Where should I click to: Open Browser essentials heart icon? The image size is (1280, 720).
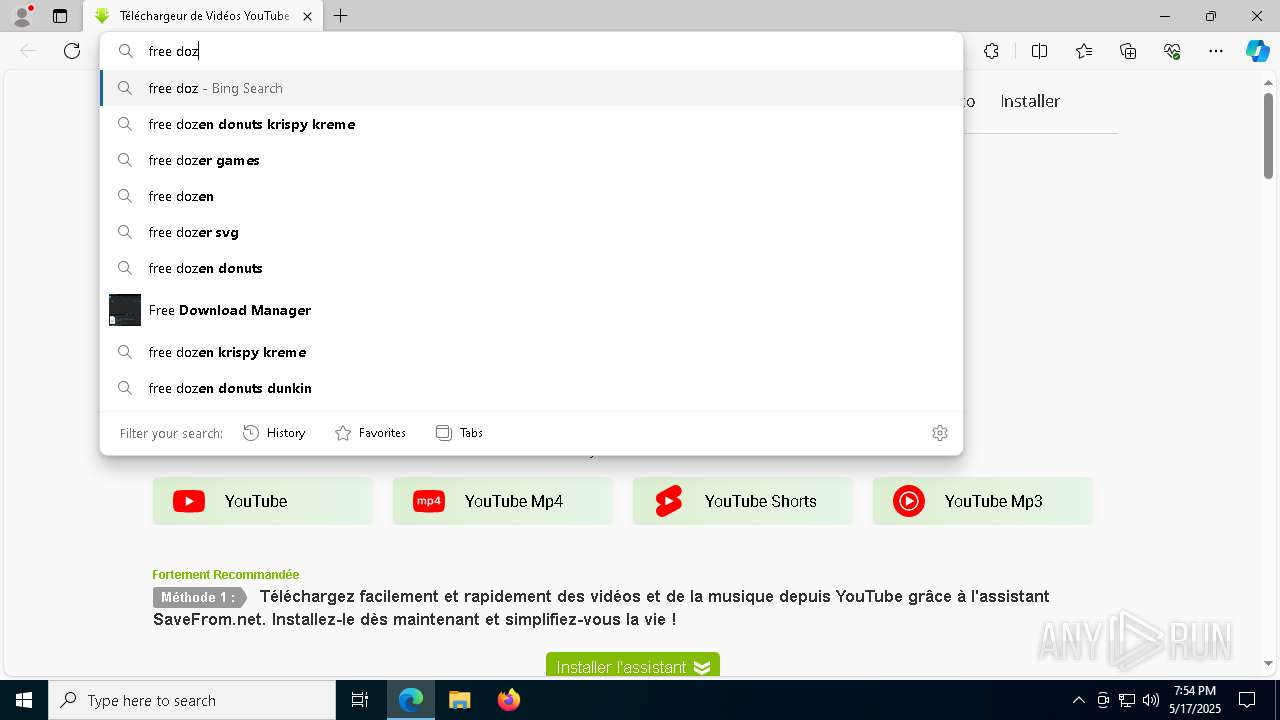click(x=1172, y=51)
